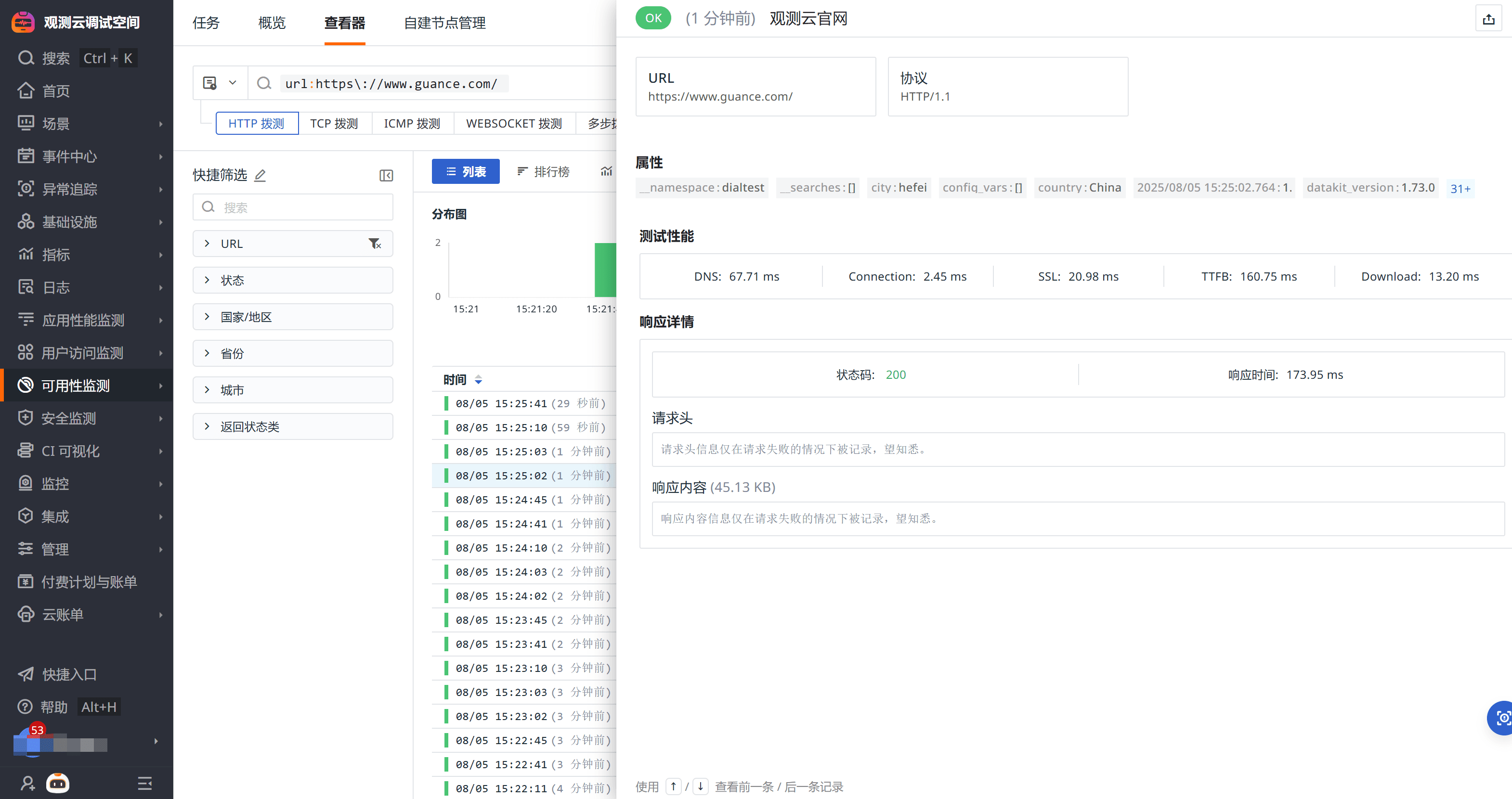The width and height of the screenshot is (1512, 799).
Task: Clear the URL filter funnel icon
Action: (375, 244)
